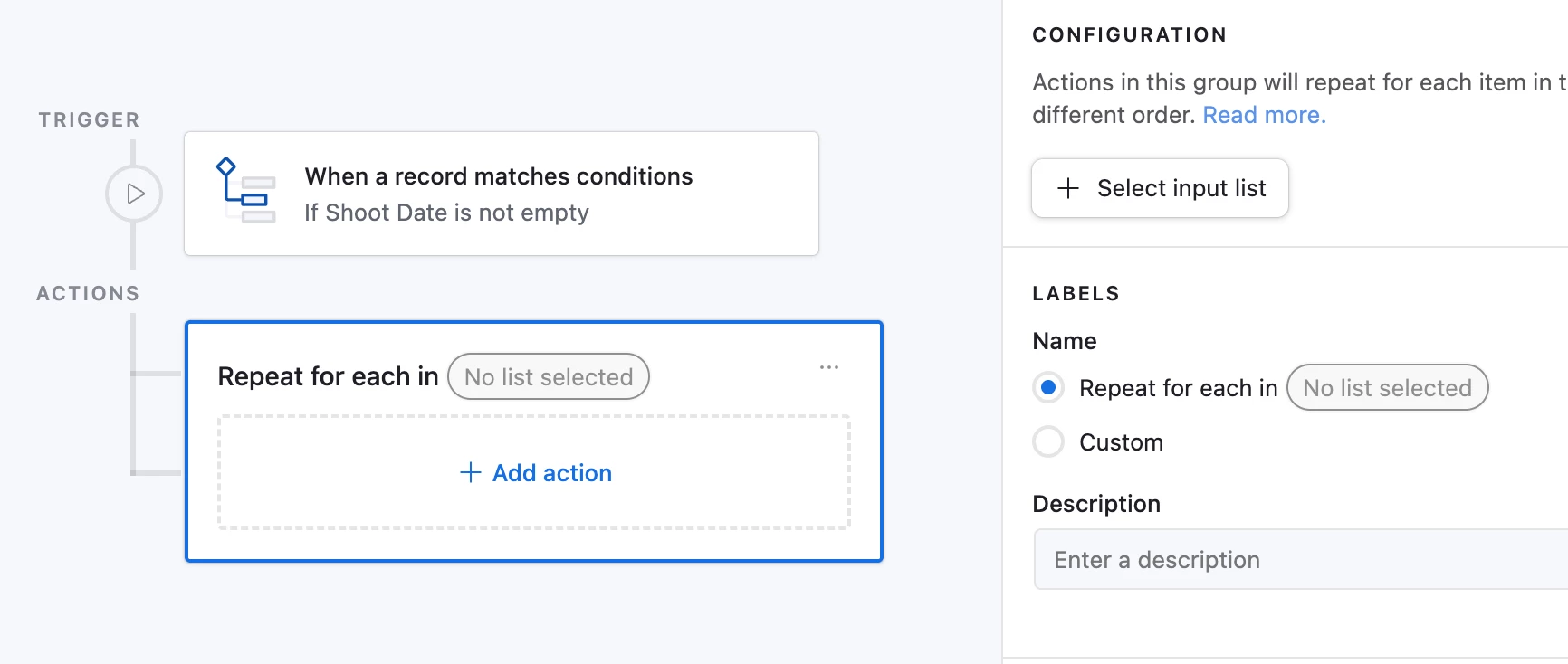Click the record conditions icon in trigger card

(x=246, y=191)
